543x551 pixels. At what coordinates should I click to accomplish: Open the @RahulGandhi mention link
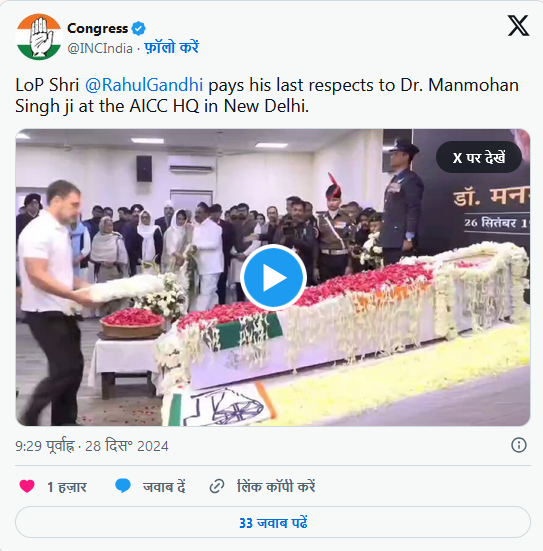pos(144,85)
